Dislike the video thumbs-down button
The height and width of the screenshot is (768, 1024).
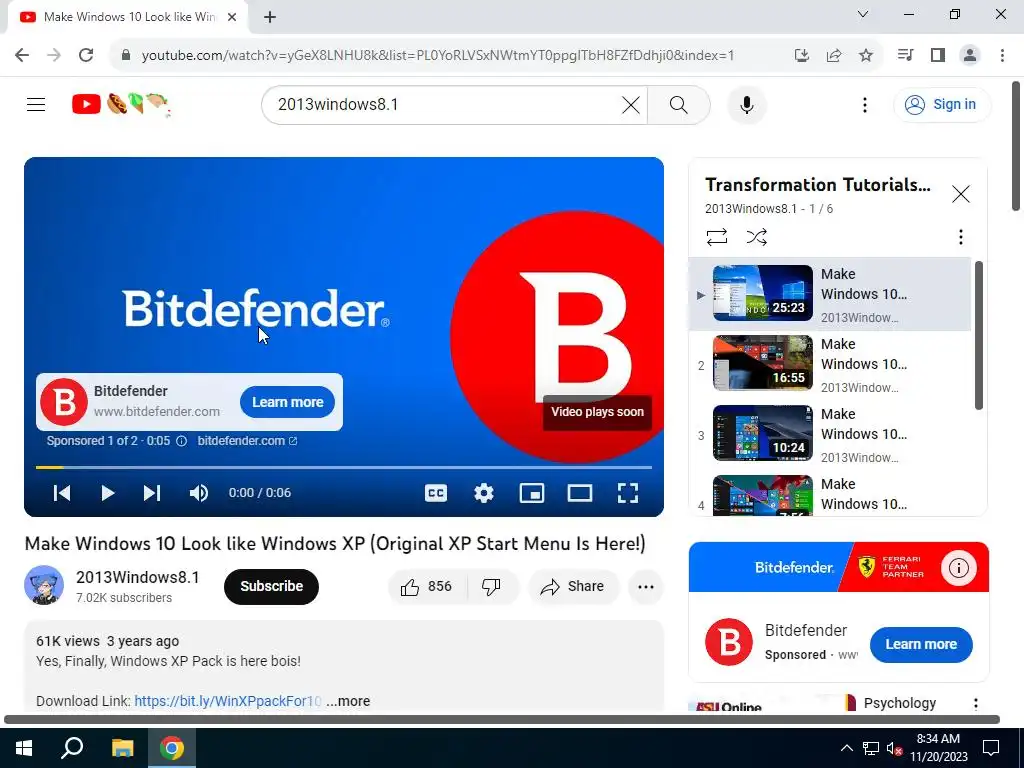[x=491, y=586]
